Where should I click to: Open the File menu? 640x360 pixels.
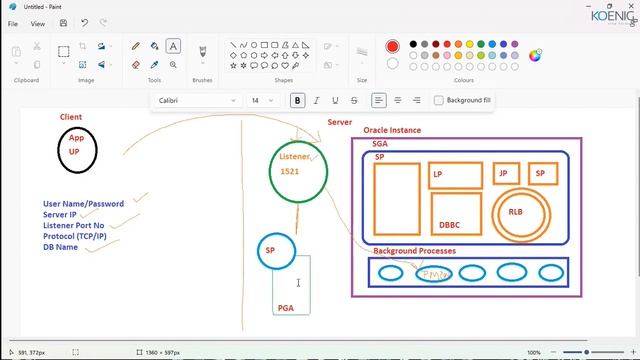click(x=13, y=24)
